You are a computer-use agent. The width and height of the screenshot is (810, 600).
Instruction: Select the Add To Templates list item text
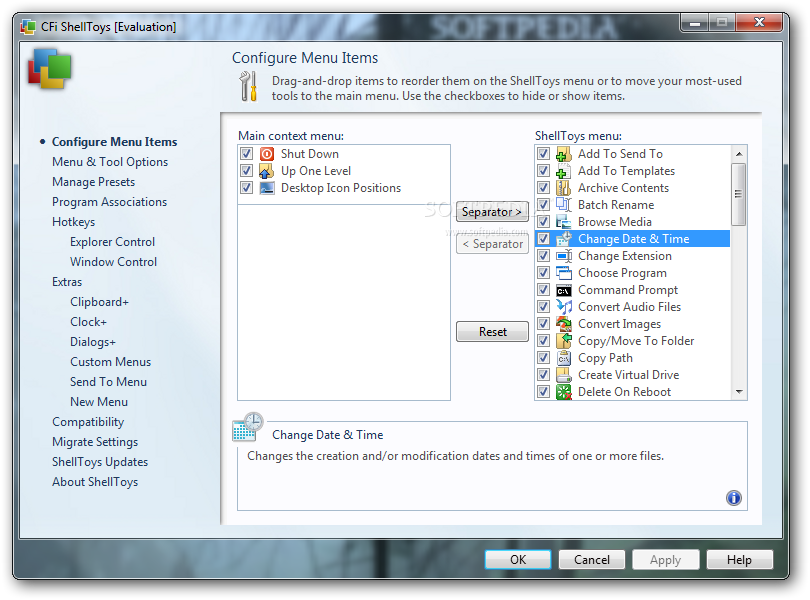627,171
